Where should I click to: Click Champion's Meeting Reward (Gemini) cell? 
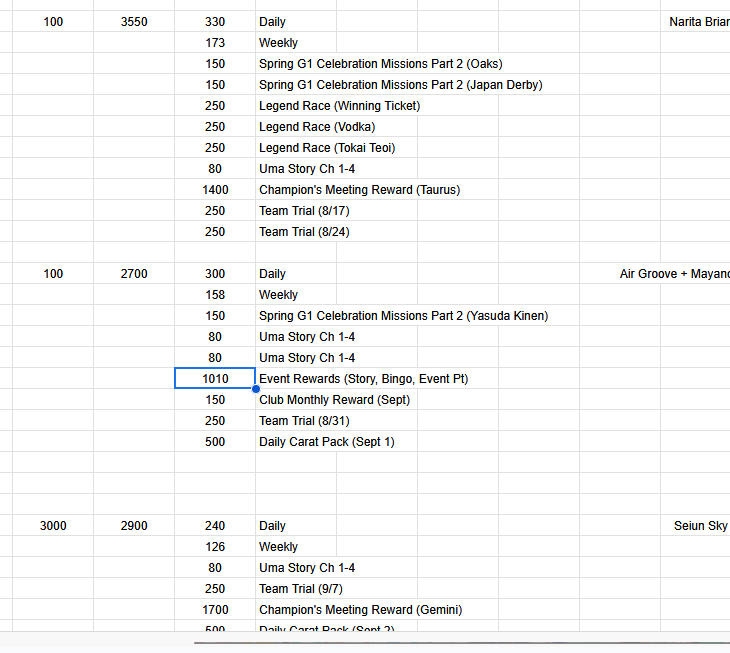360,610
